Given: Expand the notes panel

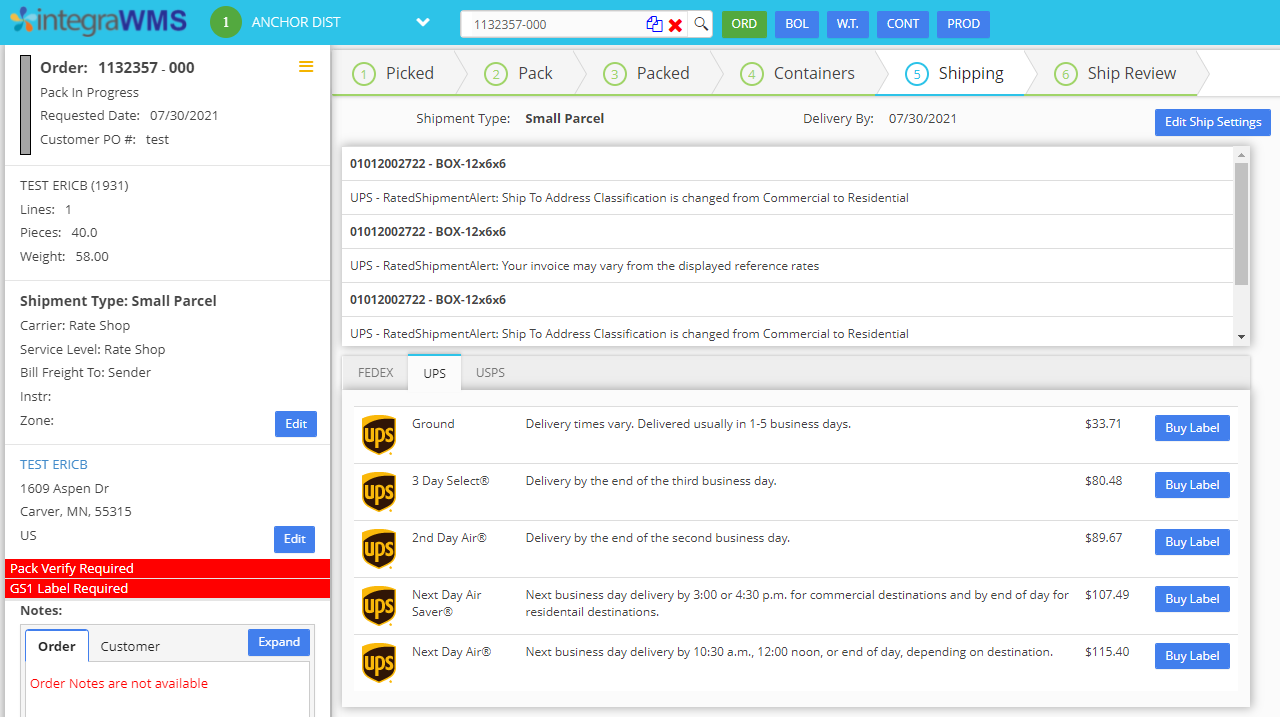Looking at the screenshot, I should (x=279, y=642).
